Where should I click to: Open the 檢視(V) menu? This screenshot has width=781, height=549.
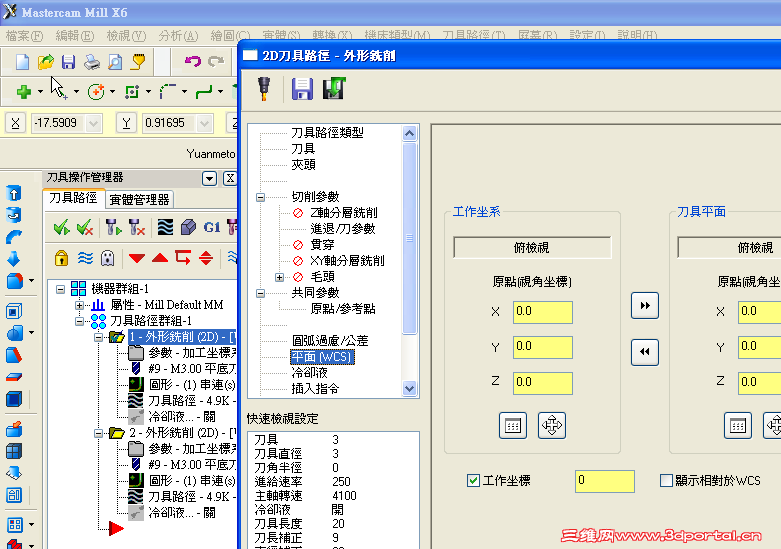(127, 36)
